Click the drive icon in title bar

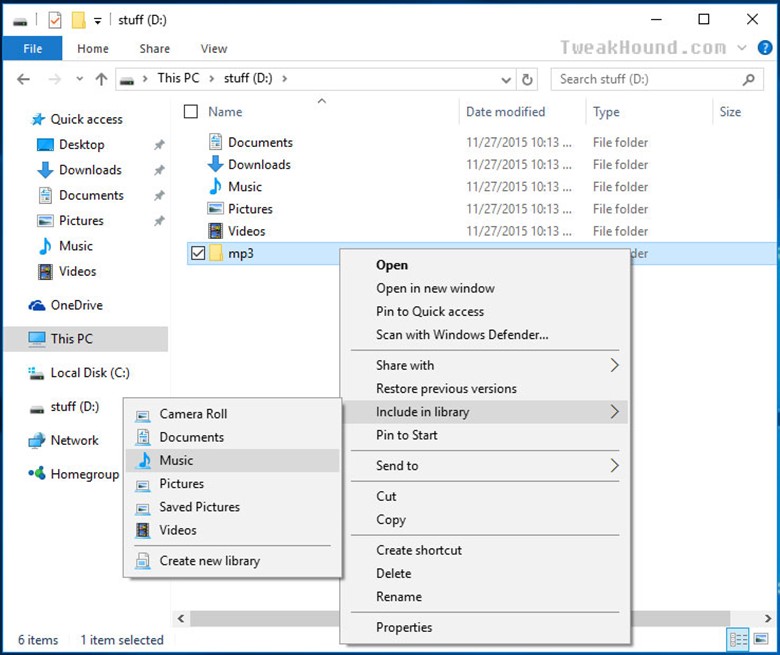[20, 21]
